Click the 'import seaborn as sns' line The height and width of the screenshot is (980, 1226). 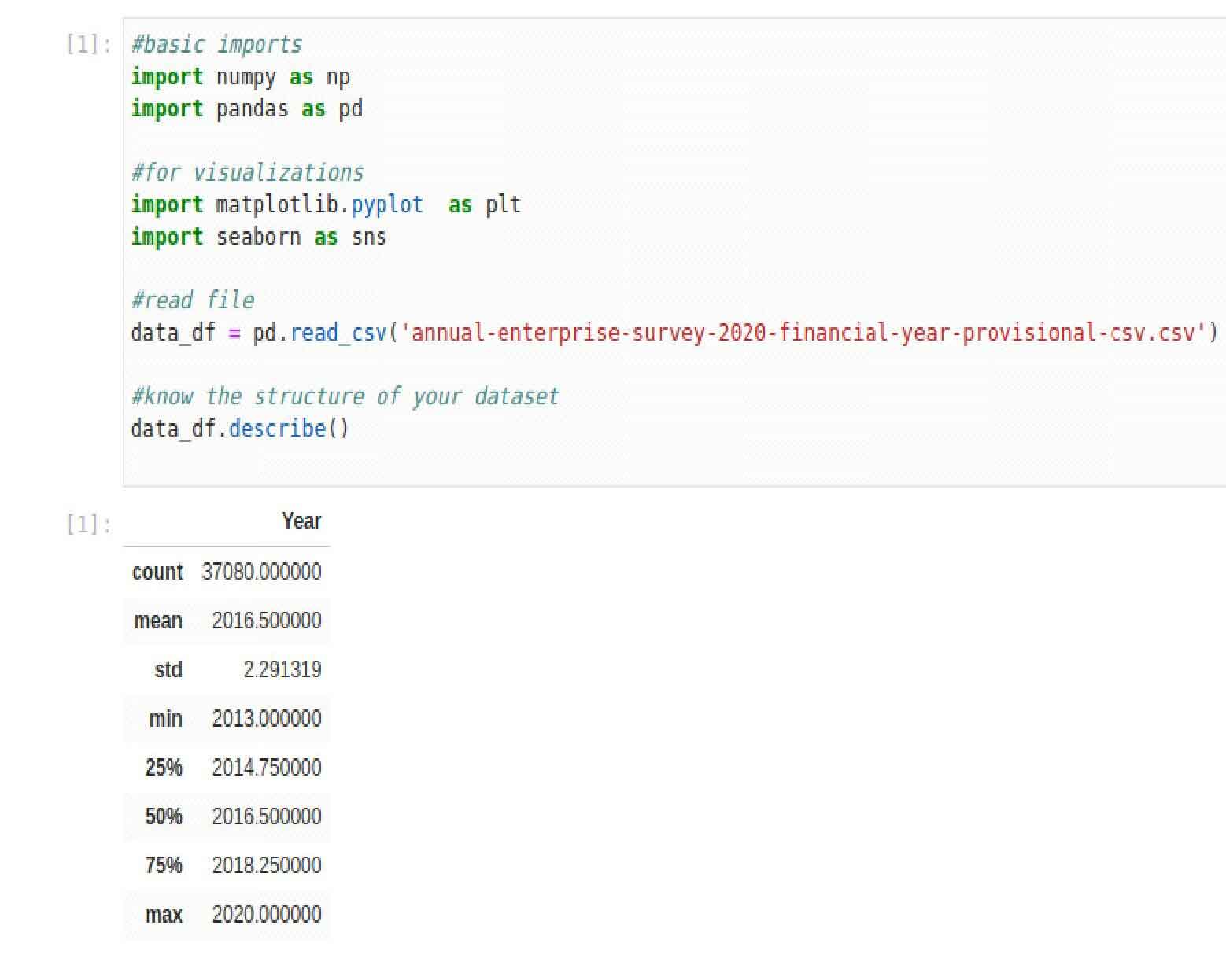pyautogui.click(x=258, y=237)
